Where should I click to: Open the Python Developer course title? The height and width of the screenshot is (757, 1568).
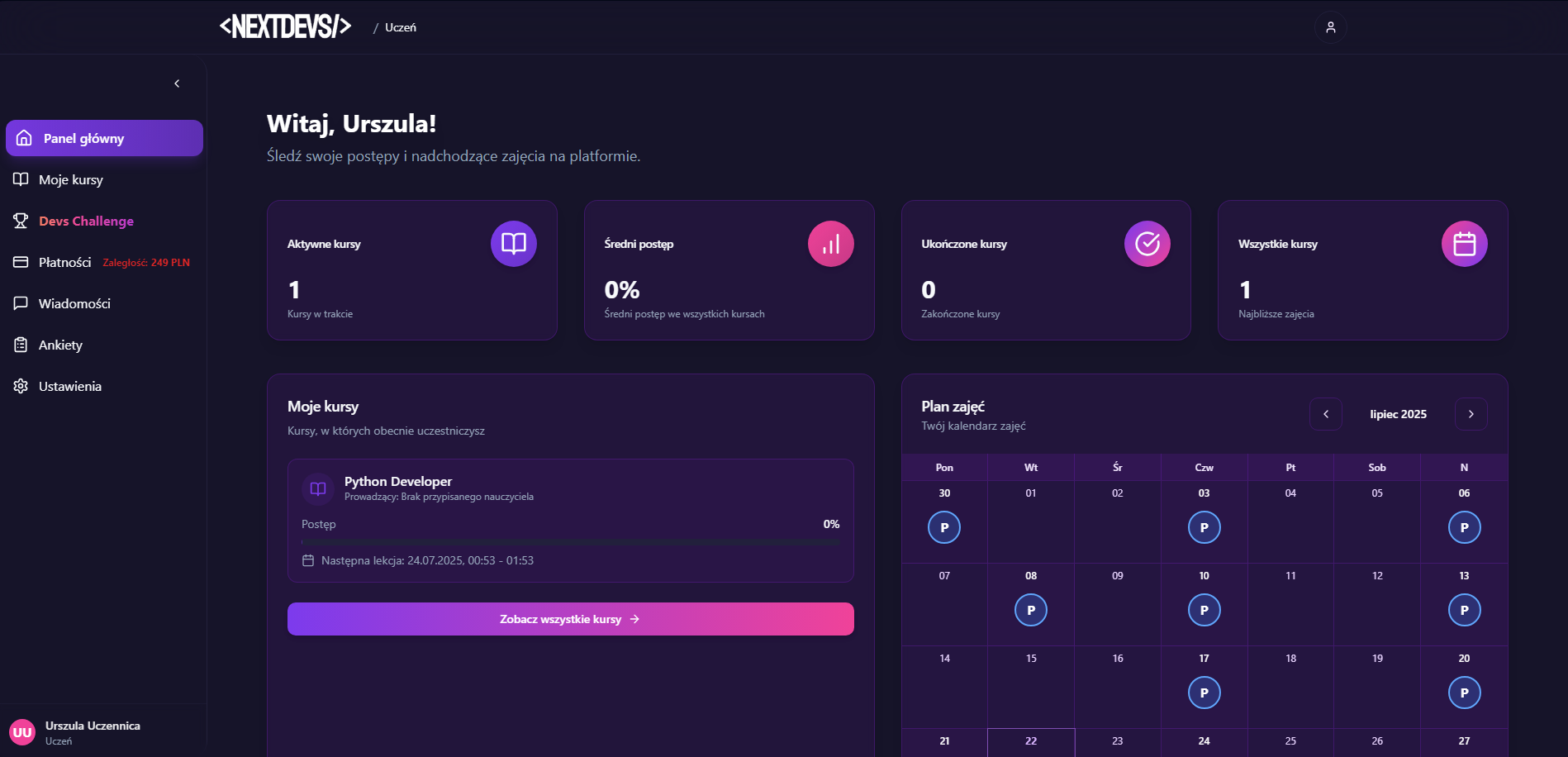click(x=398, y=481)
